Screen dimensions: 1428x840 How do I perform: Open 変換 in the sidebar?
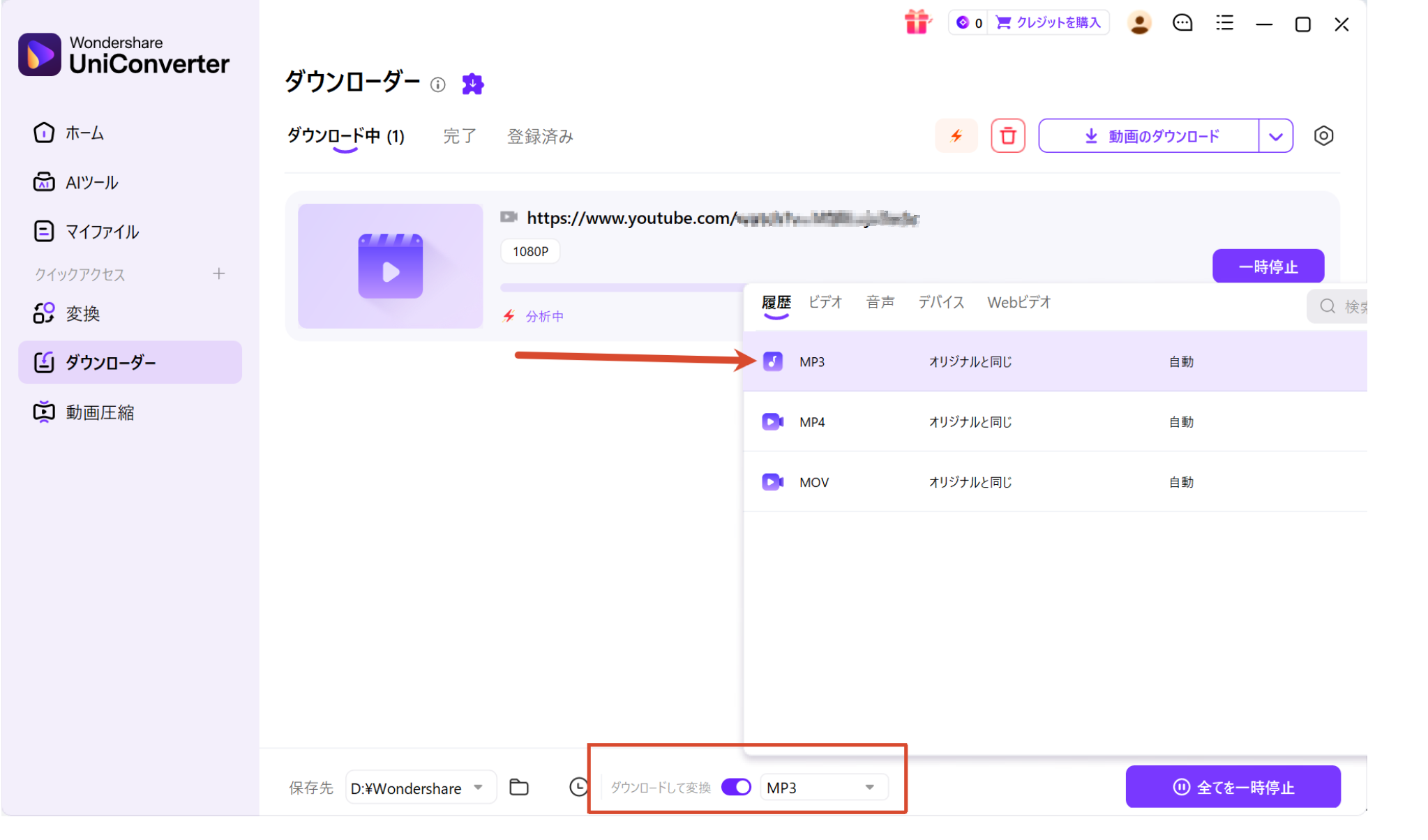coord(130,313)
